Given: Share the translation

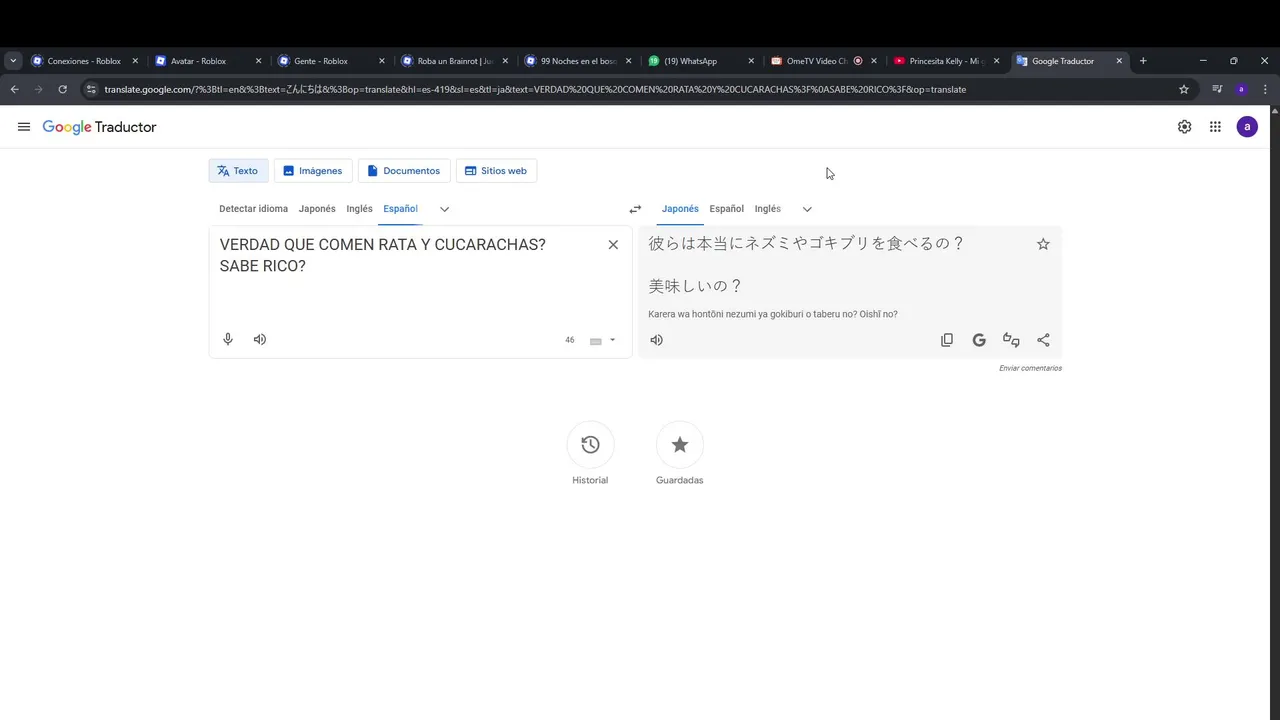Looking at the screenshot, I should tap(1043, 340).
